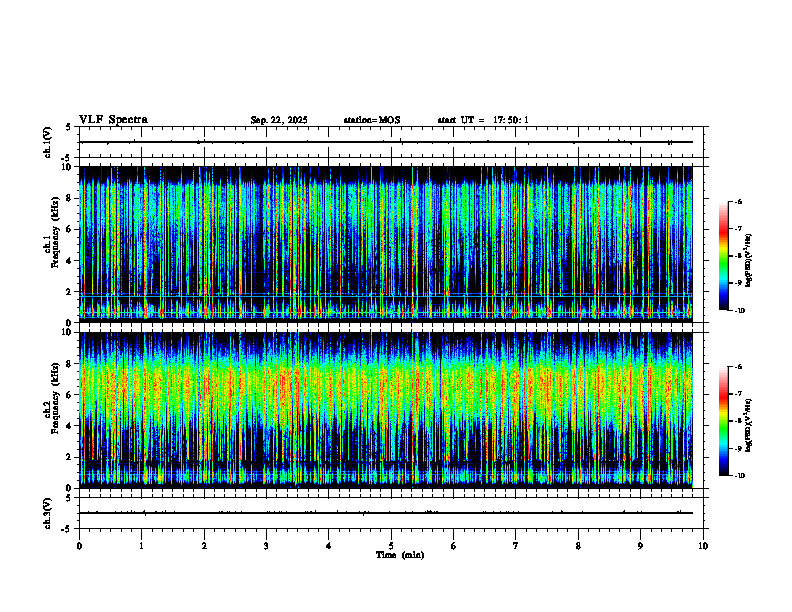The image size is (792, 612).
Task: Click the "start UT = 17:50: 1" header text
Action: pyautogui.click(x=483, y=120)
